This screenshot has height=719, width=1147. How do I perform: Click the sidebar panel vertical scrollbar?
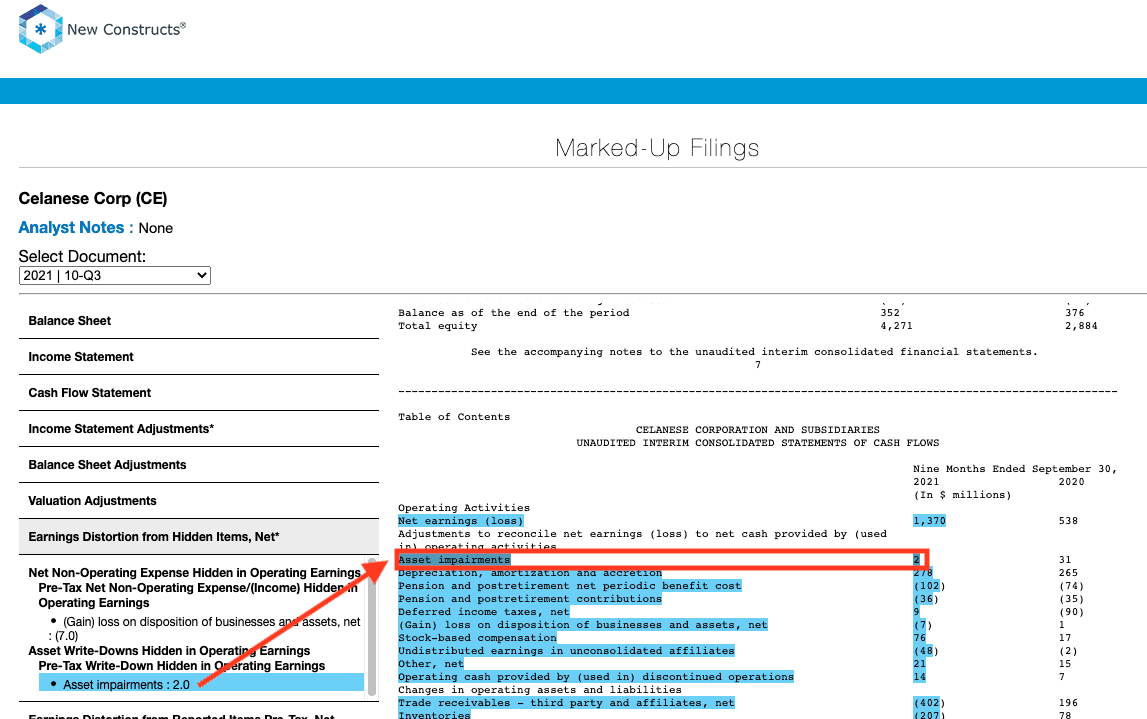(x=372, y=628)
